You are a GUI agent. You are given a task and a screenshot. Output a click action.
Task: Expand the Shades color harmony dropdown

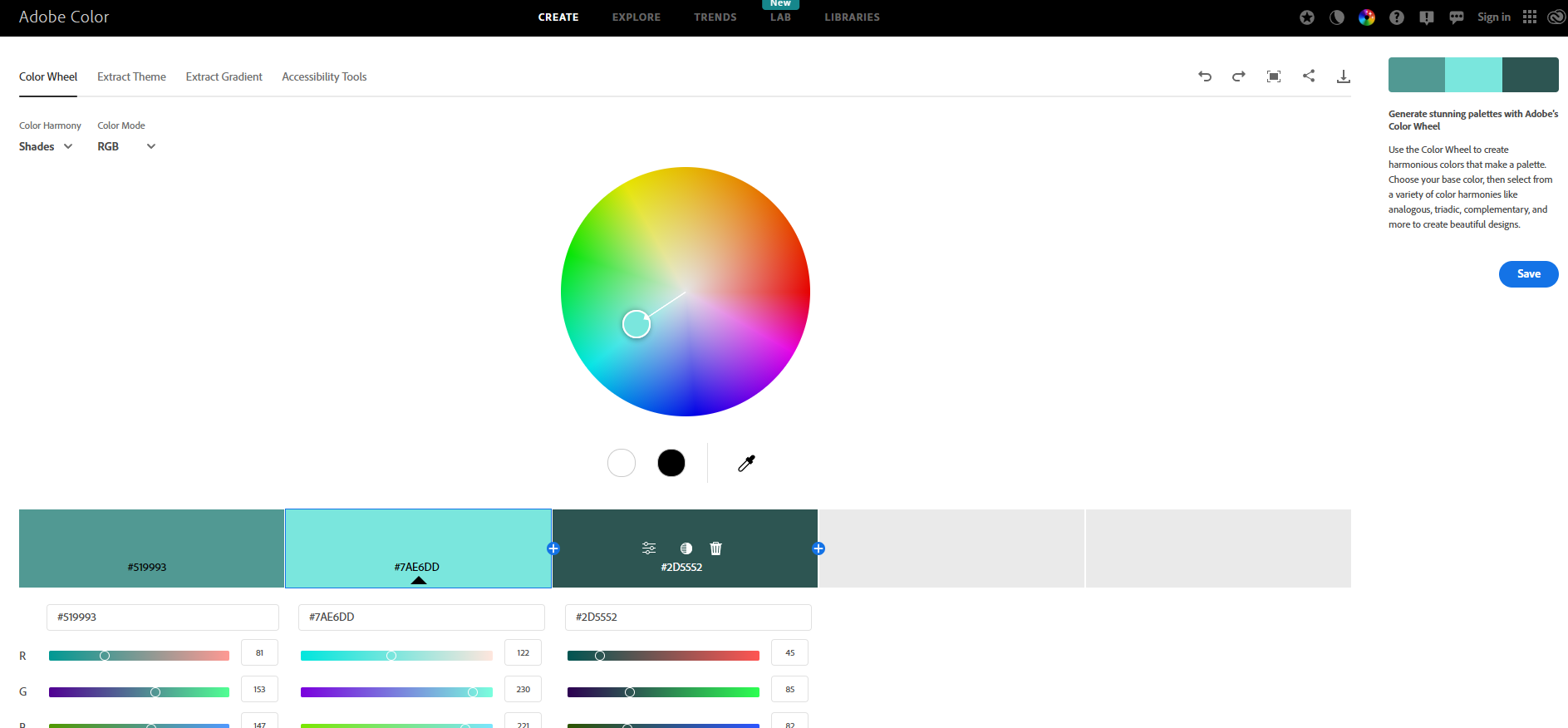[46, 146]
